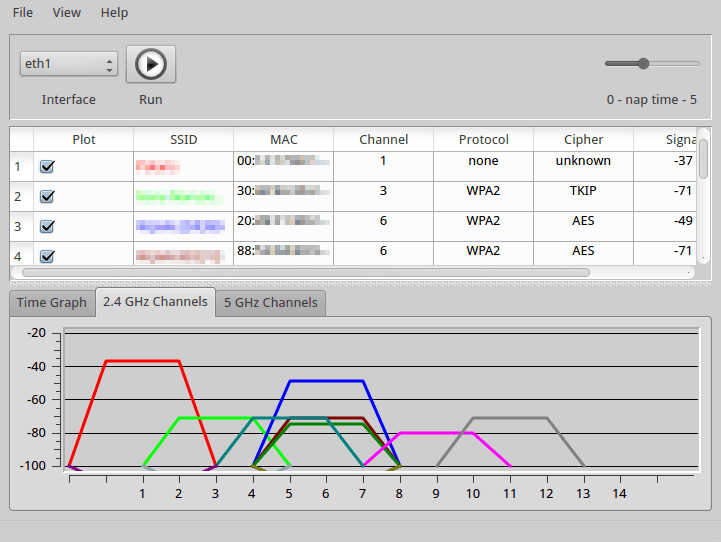Select the 2.4 GHz Channels tab
Screen dimensions: 721x542
coord(155,302)
